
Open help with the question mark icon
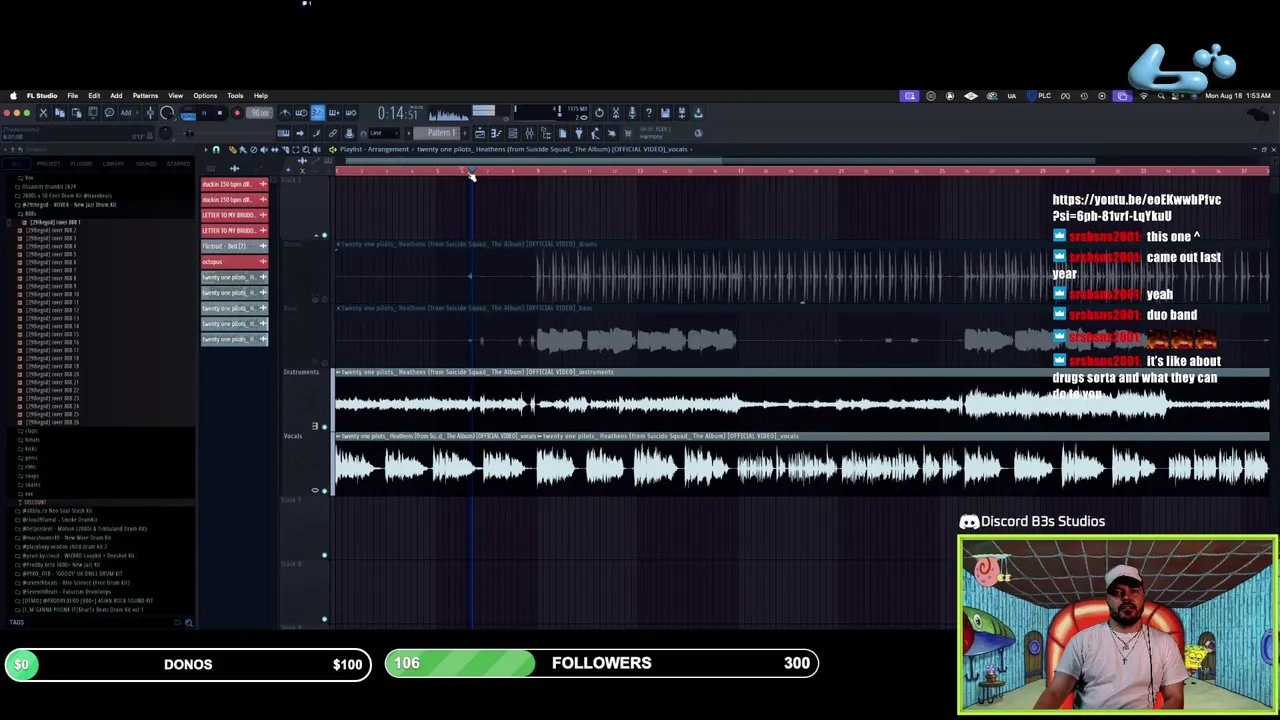649,113
